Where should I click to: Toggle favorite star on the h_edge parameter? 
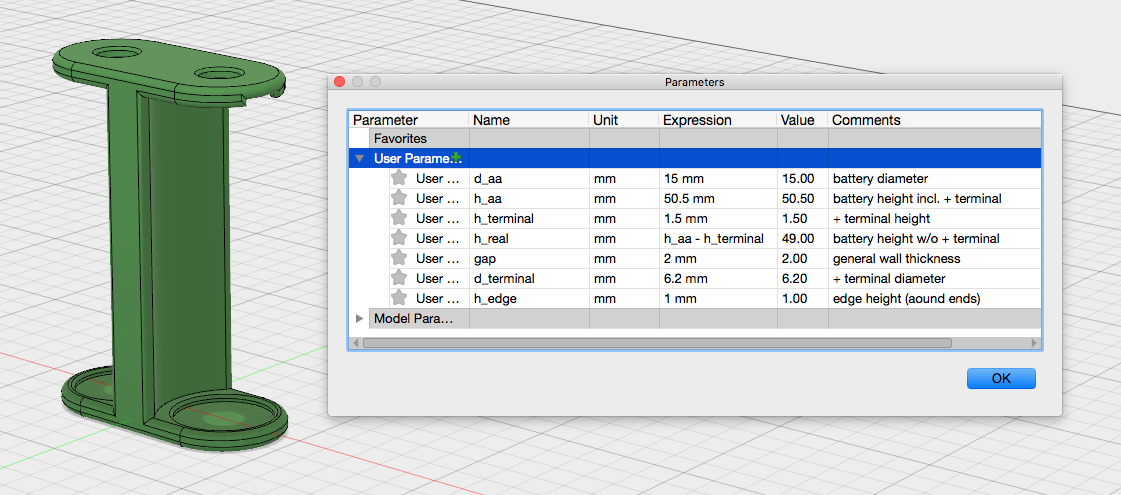(x=400, y=298)
